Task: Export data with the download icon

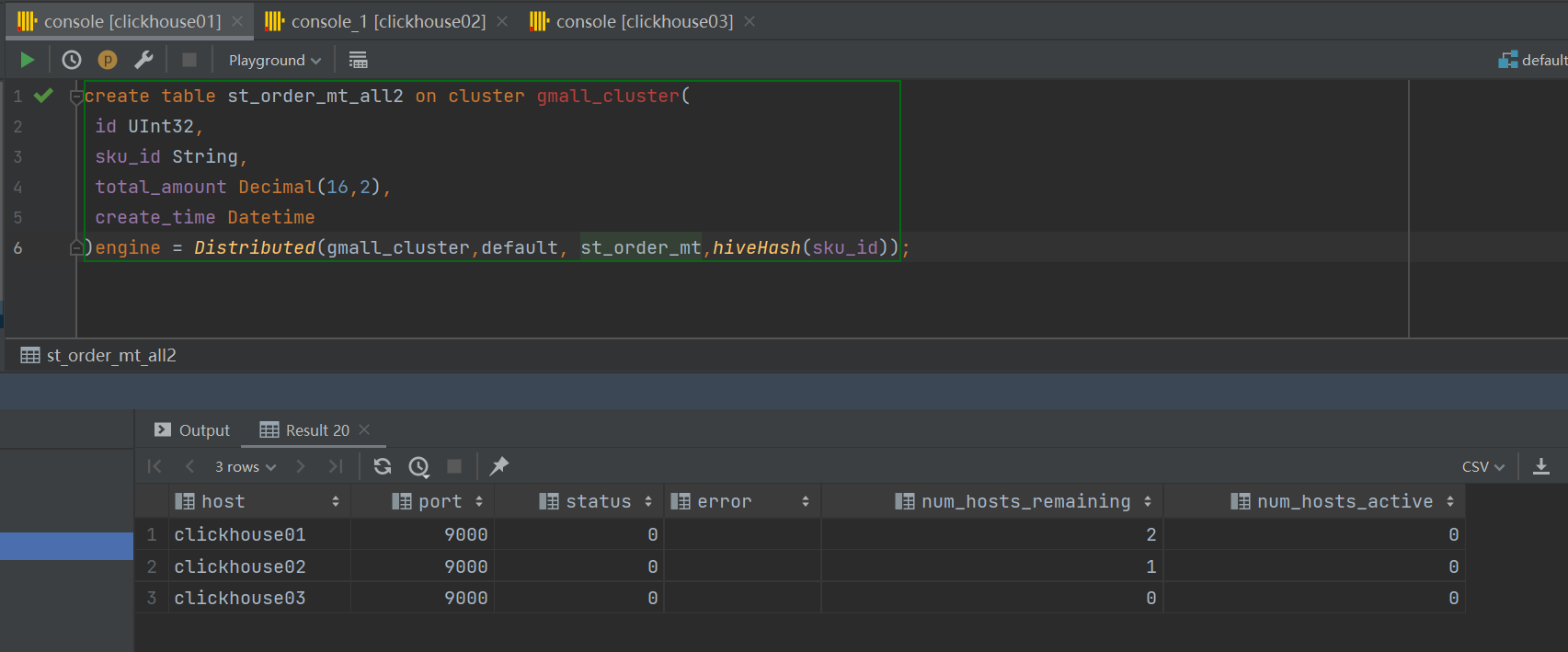Action: (1541, 466)
